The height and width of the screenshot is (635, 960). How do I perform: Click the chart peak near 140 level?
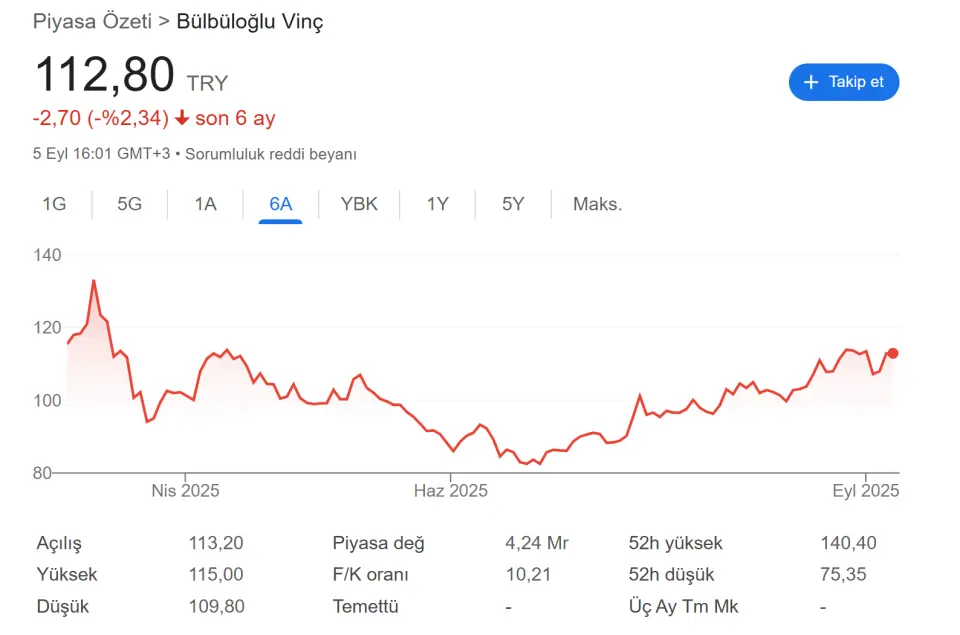click(x=94, y=280)
